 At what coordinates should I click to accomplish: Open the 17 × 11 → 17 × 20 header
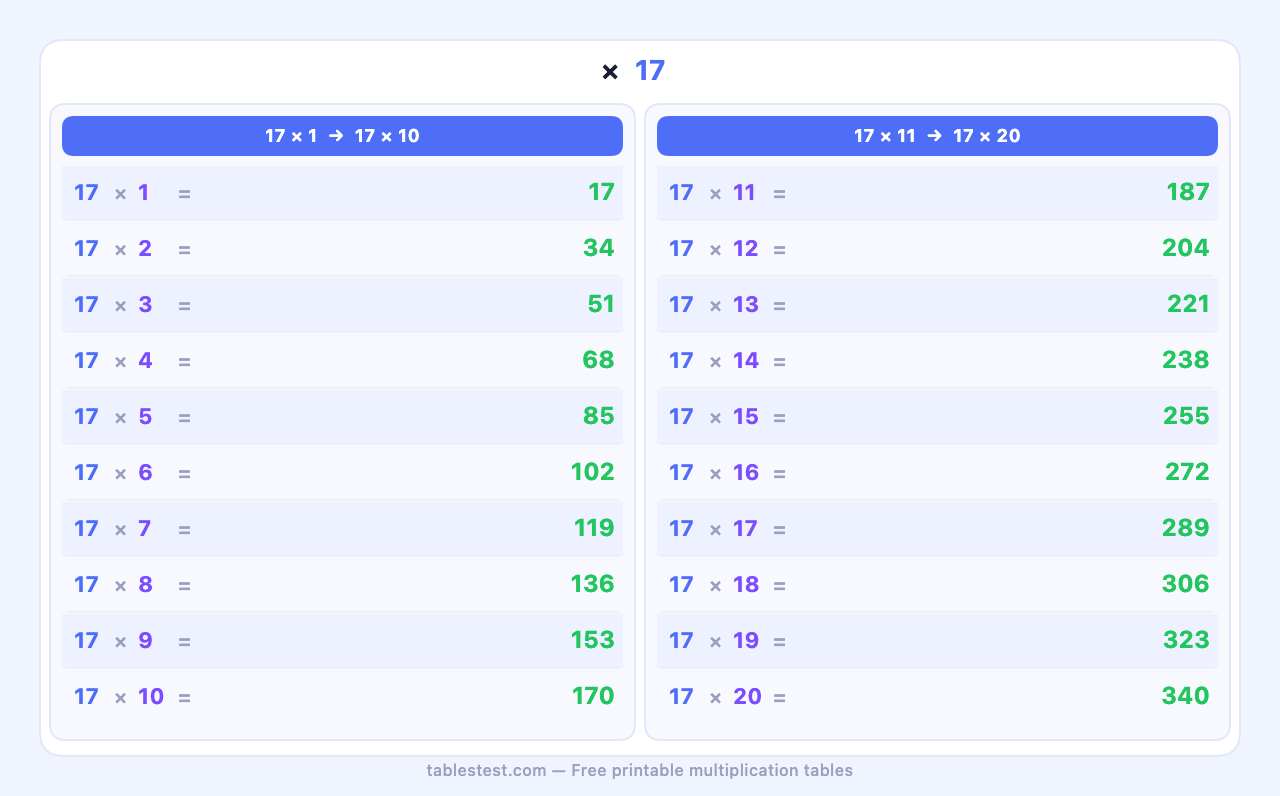click(937, 136)
